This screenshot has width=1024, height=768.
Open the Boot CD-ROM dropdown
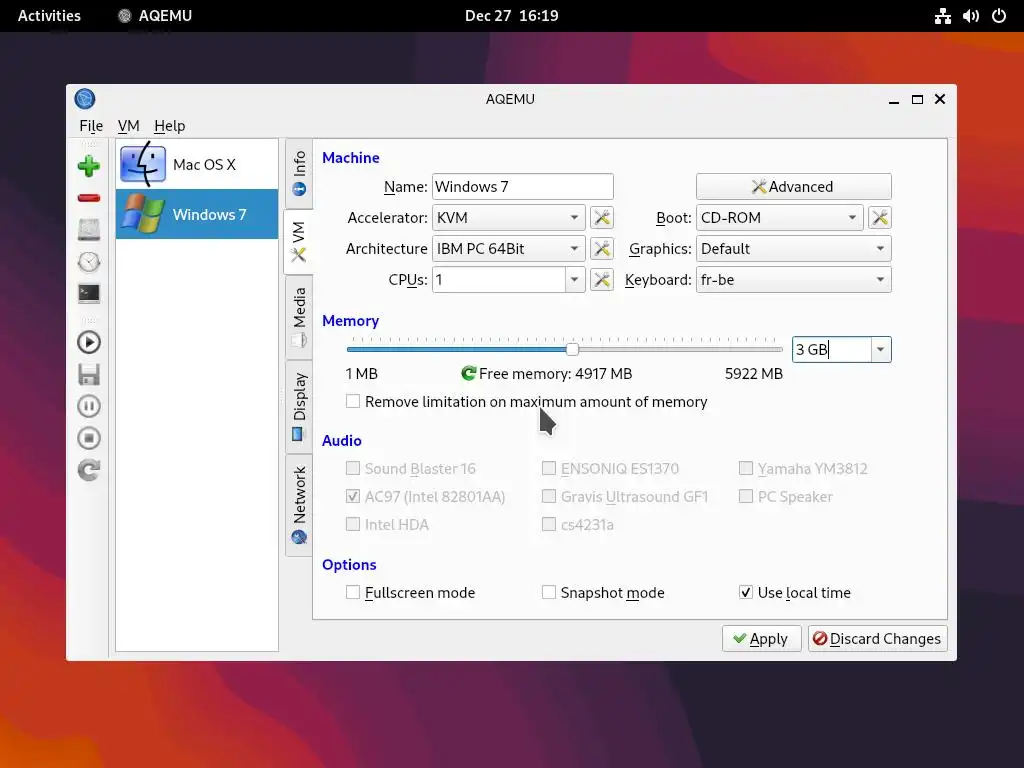780,217
